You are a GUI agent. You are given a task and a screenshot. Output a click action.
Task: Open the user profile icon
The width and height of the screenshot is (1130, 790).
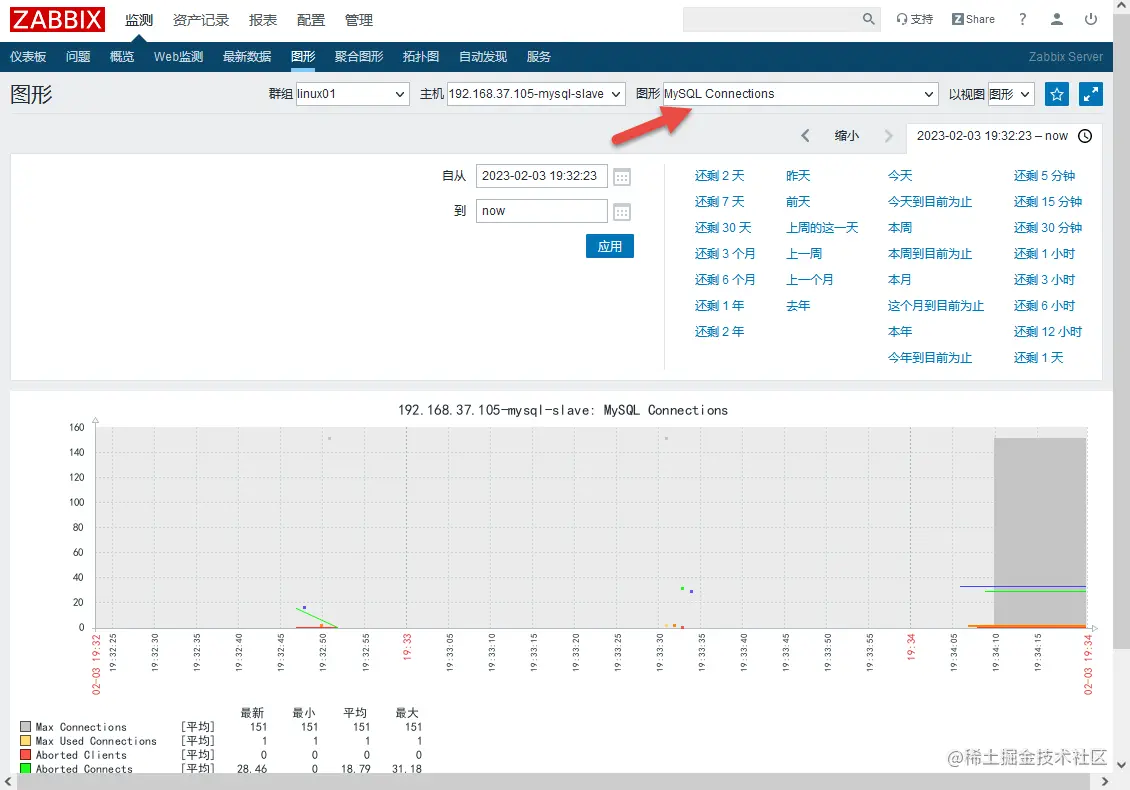(x=1056, y=19)
